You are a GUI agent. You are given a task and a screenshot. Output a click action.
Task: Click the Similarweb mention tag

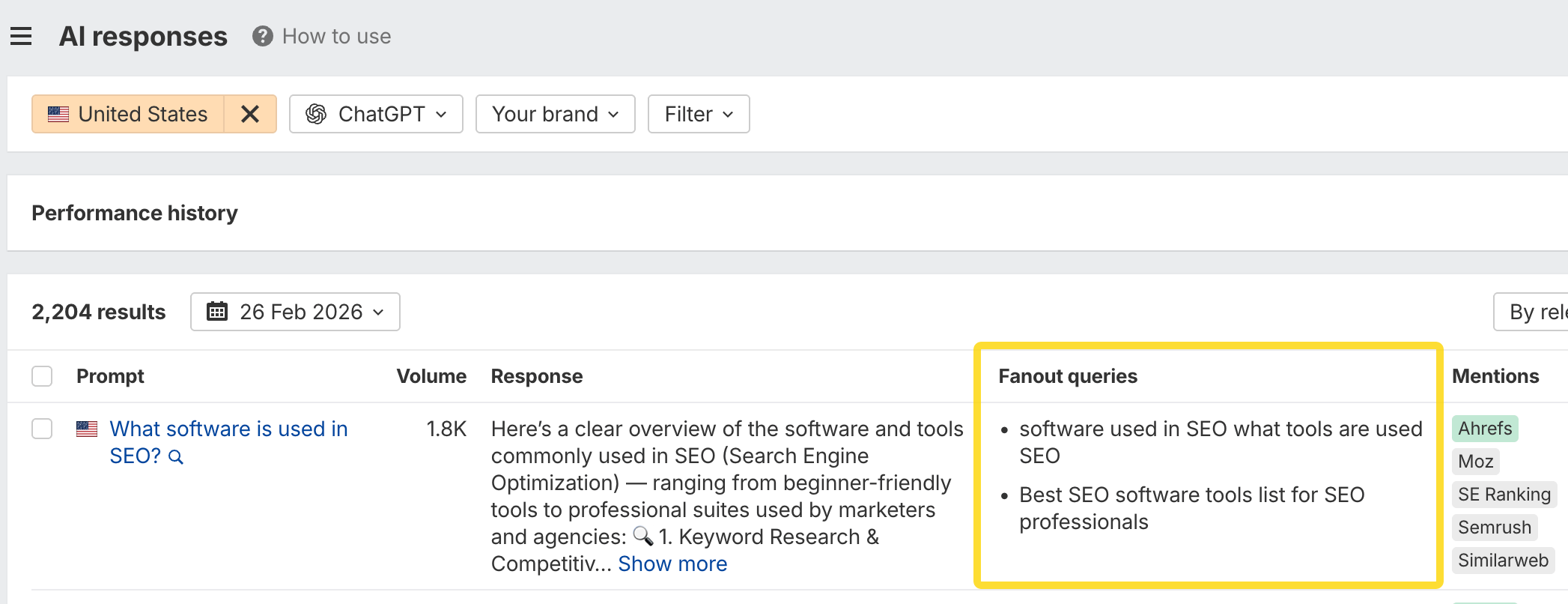tap(1503, 561)
